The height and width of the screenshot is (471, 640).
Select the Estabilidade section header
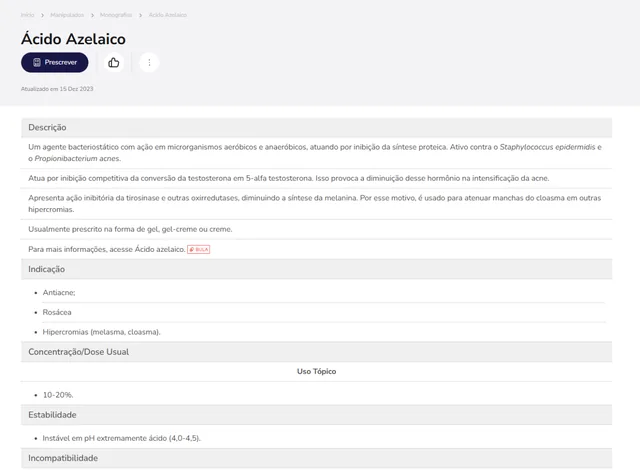[x=316, y=415]
